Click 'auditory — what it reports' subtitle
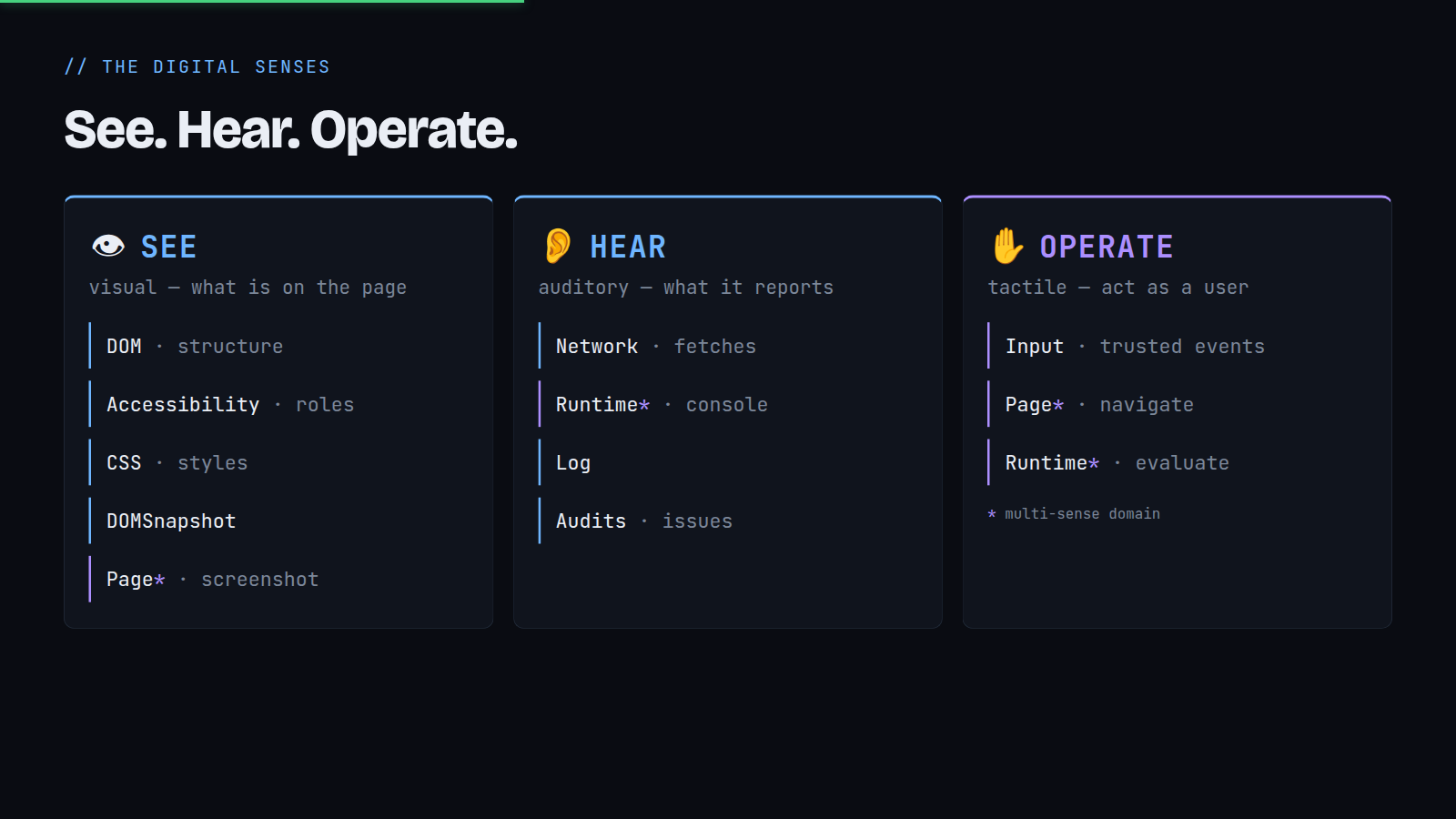 [685, 288]
